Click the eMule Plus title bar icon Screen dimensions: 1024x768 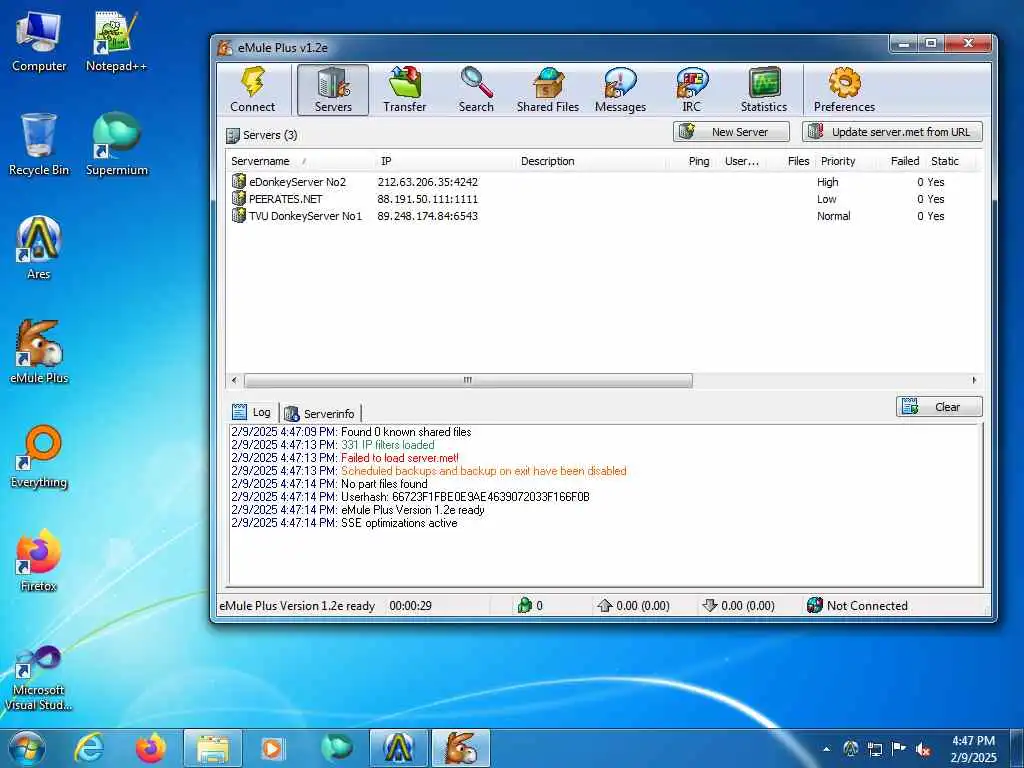225,48
